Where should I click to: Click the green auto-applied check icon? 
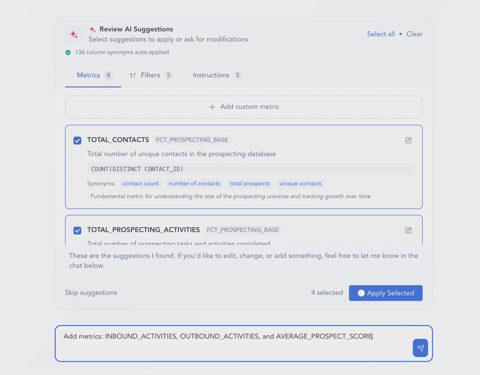click(x=68, y=52)
